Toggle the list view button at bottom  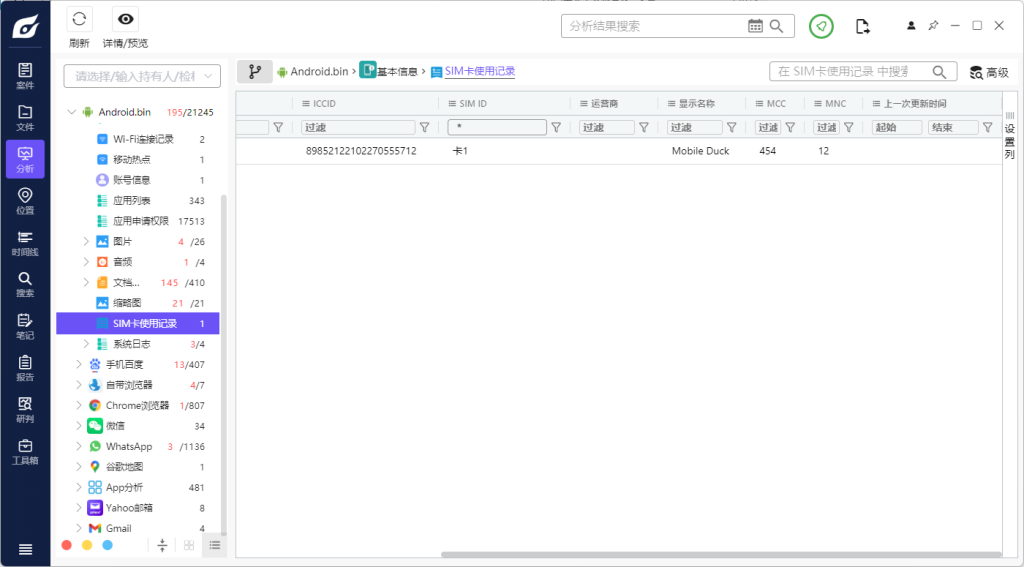click(x=214, y=545)
